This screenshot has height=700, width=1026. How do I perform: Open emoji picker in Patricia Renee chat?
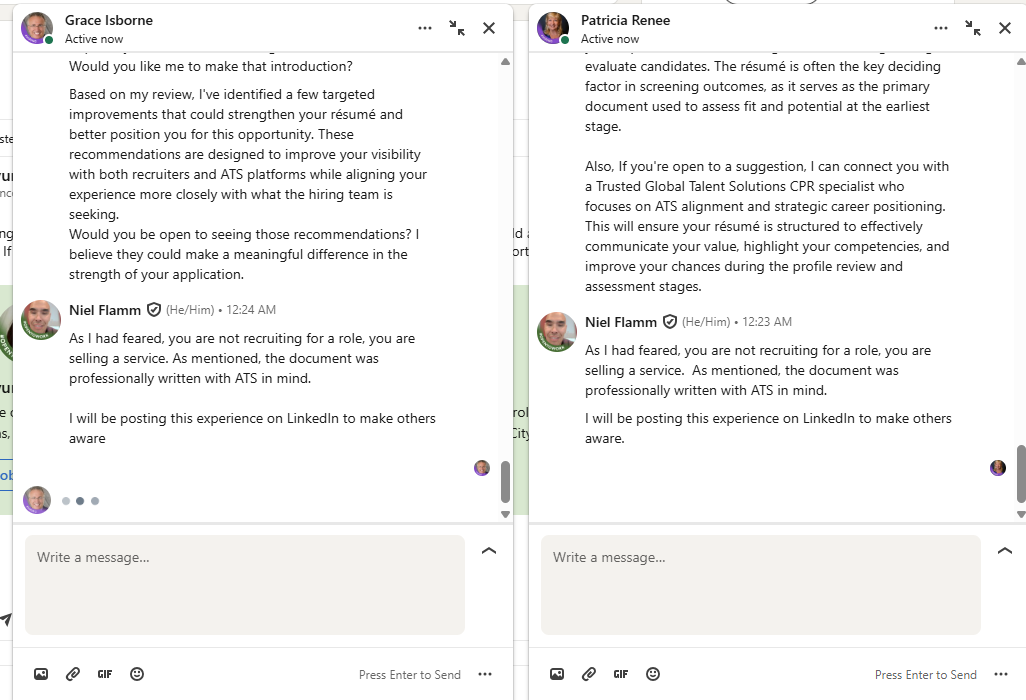coord(653,674)
